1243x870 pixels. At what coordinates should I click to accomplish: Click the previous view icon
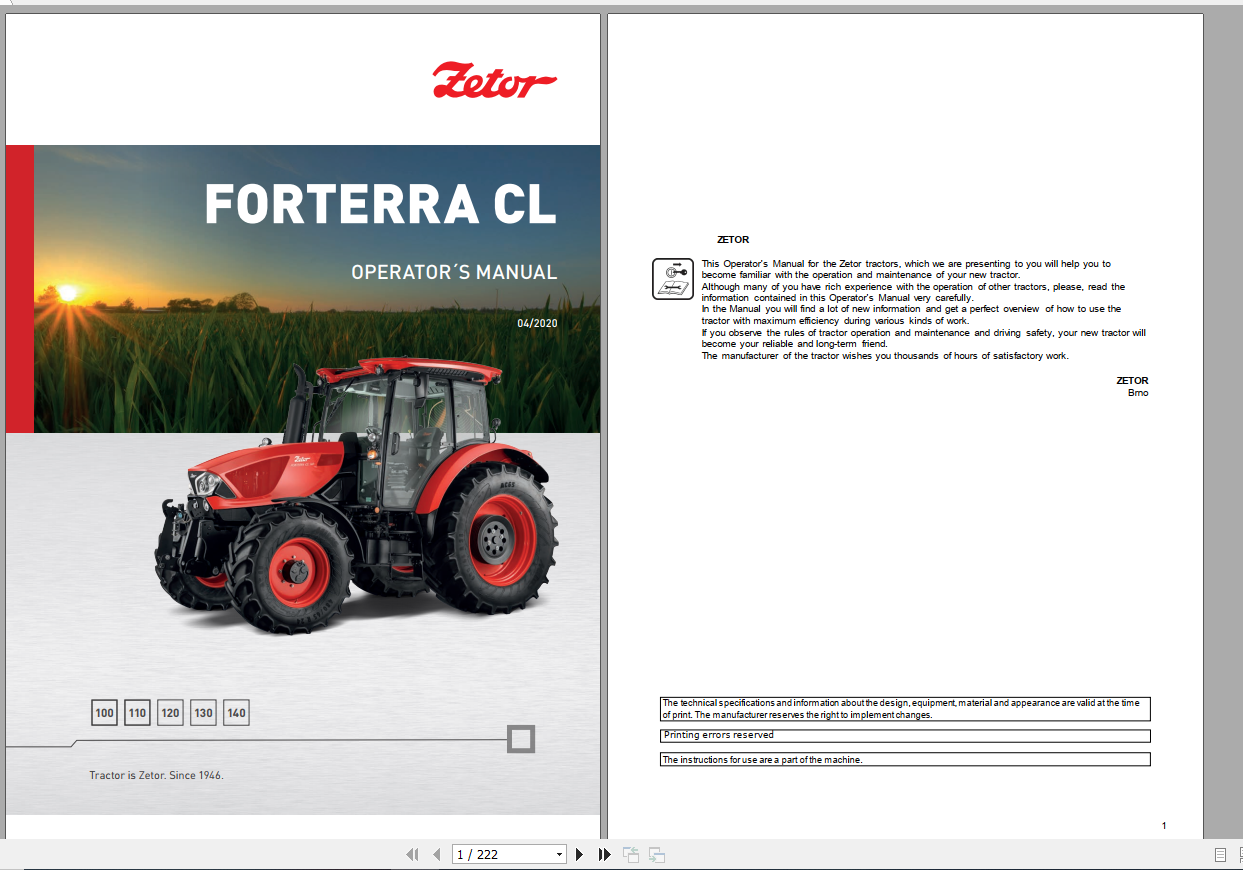[x=631, y=854]
